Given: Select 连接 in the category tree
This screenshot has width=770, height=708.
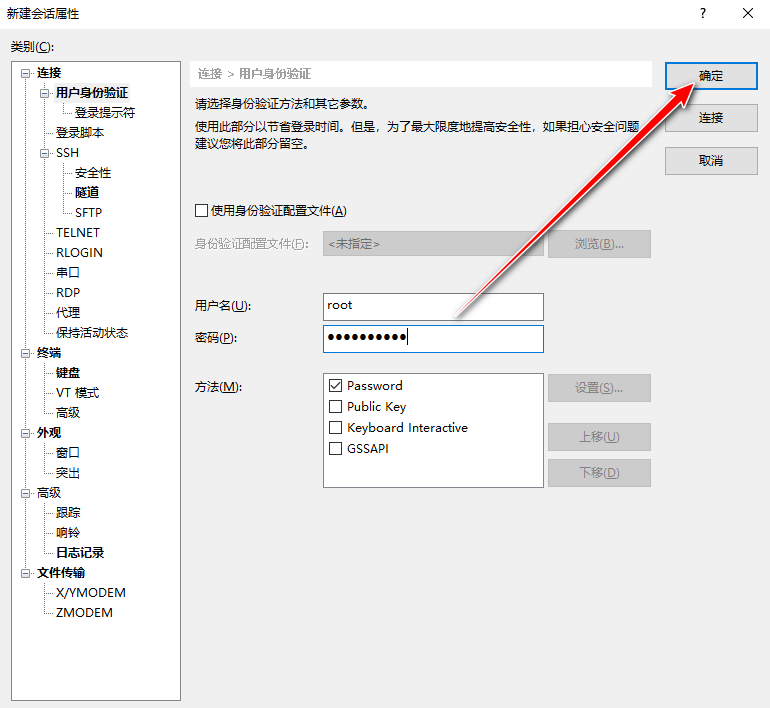Looking at the screenshot, I should 49,73.
